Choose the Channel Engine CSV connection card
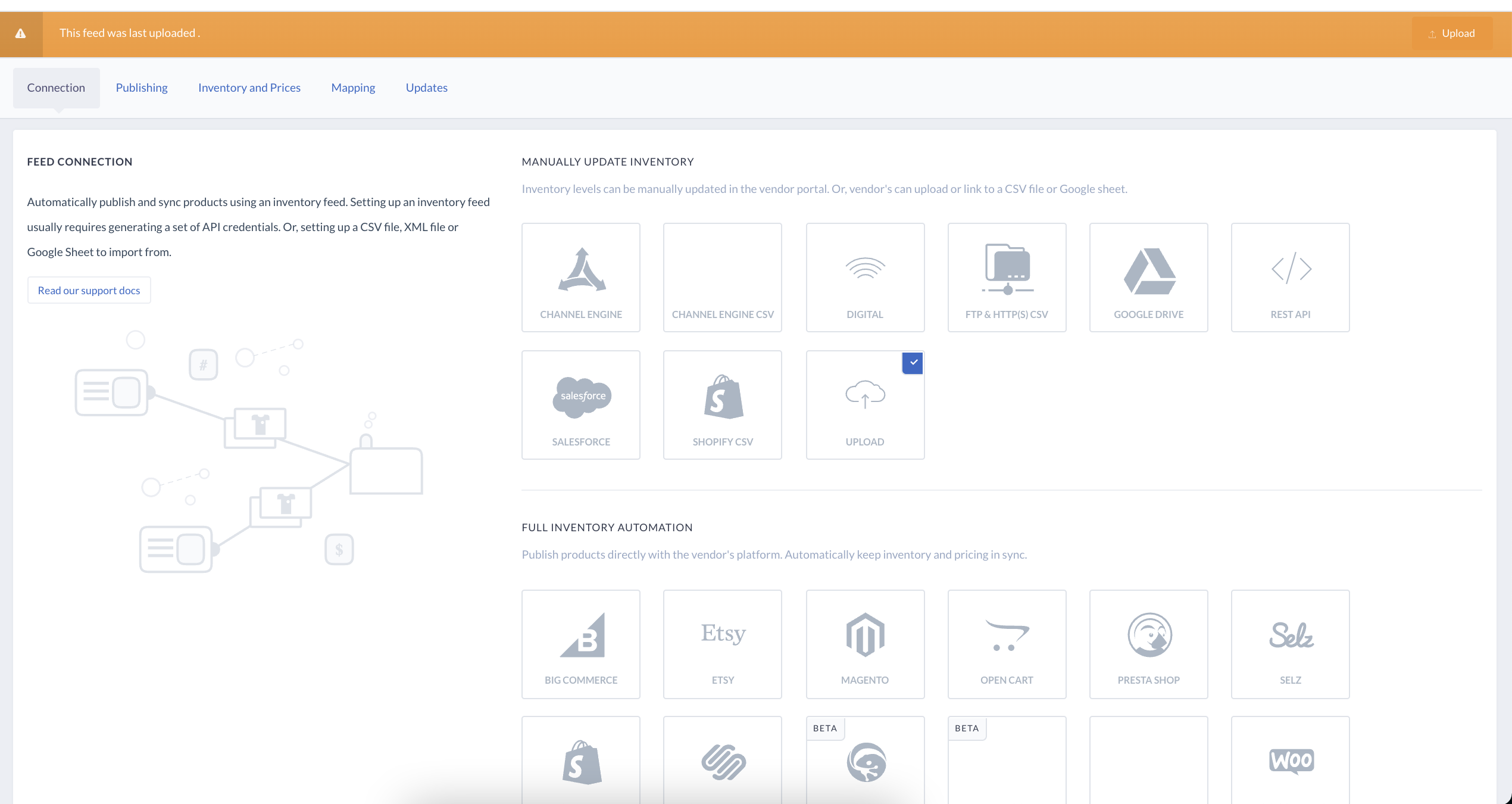 723,278
